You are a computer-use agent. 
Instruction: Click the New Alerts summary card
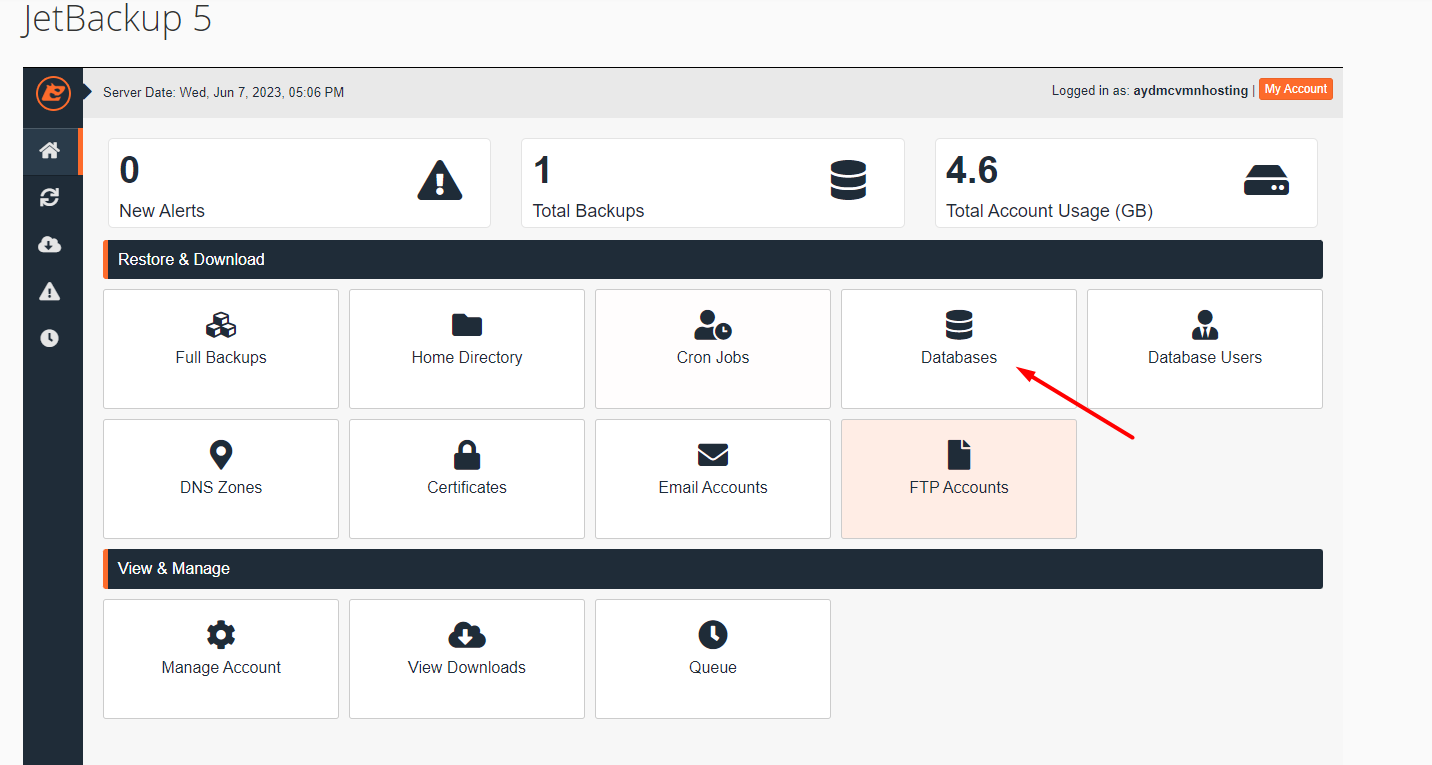[299, 183]
